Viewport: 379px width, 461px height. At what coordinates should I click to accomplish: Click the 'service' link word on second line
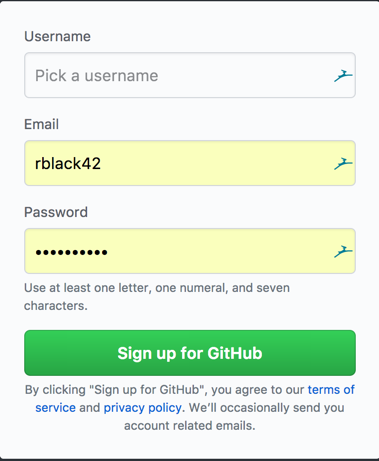coord(55,408)
